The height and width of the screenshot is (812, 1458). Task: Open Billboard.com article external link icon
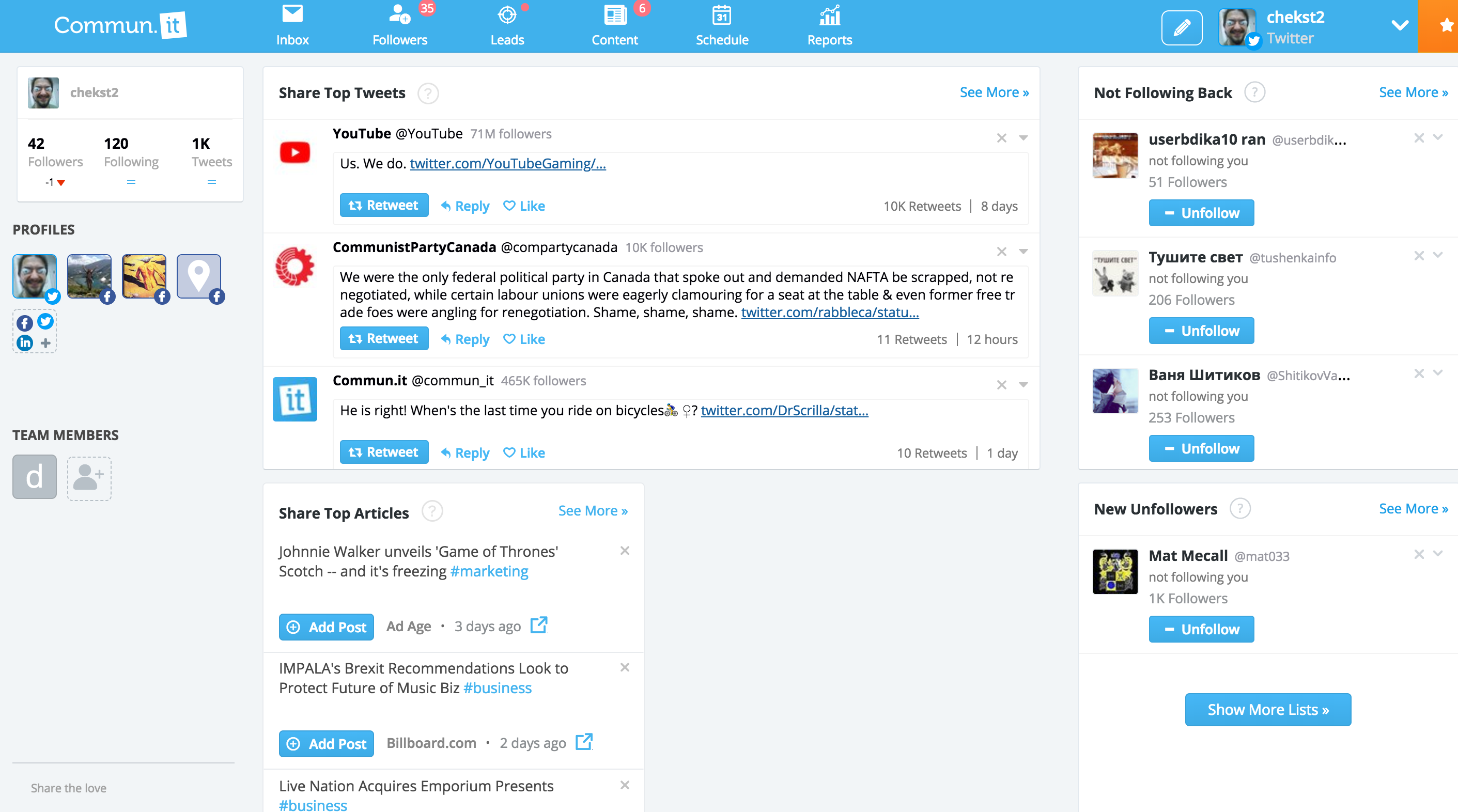(x=583, y=742)
